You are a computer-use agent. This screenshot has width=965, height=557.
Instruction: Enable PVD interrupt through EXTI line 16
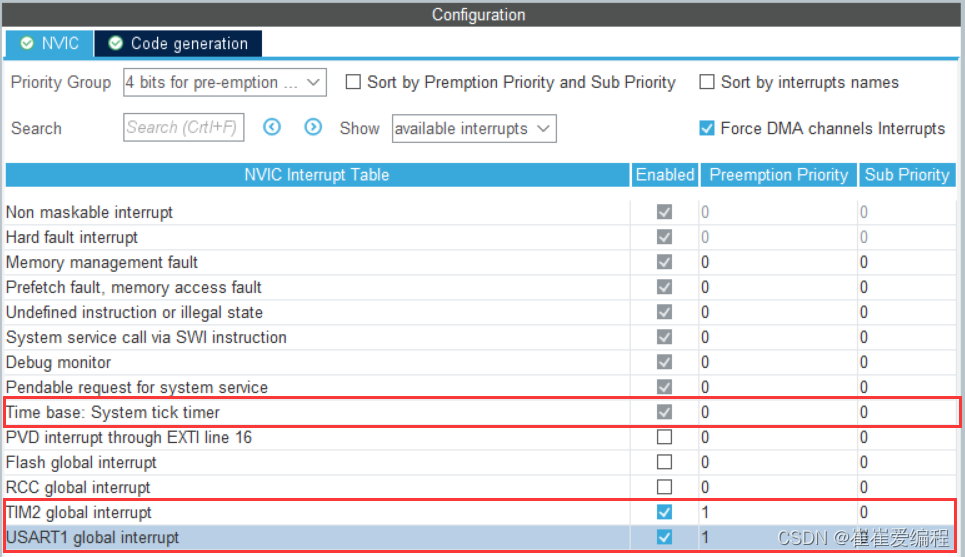[x=664, y=437]
